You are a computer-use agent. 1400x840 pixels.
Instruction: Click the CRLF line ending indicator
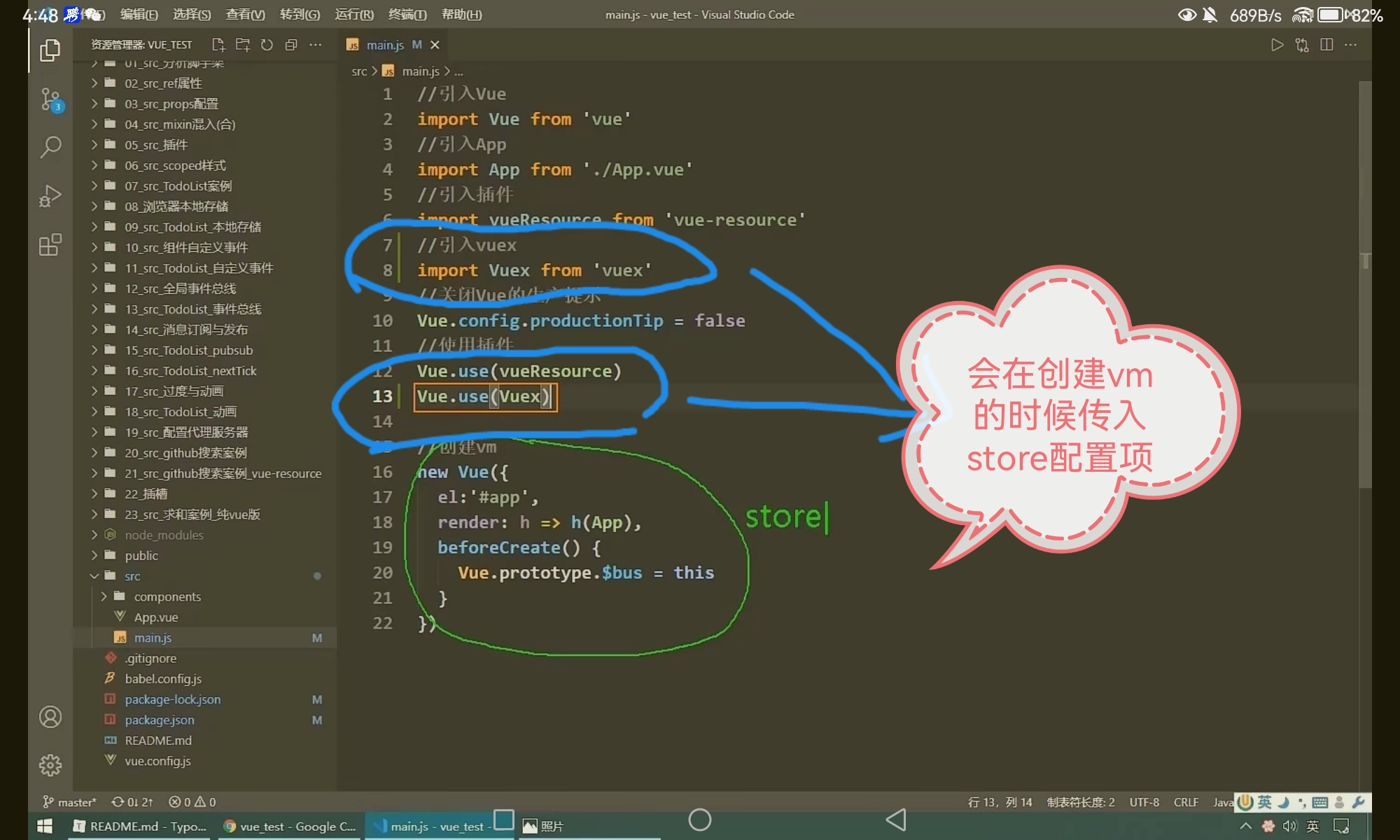[x=1186, y=802]
